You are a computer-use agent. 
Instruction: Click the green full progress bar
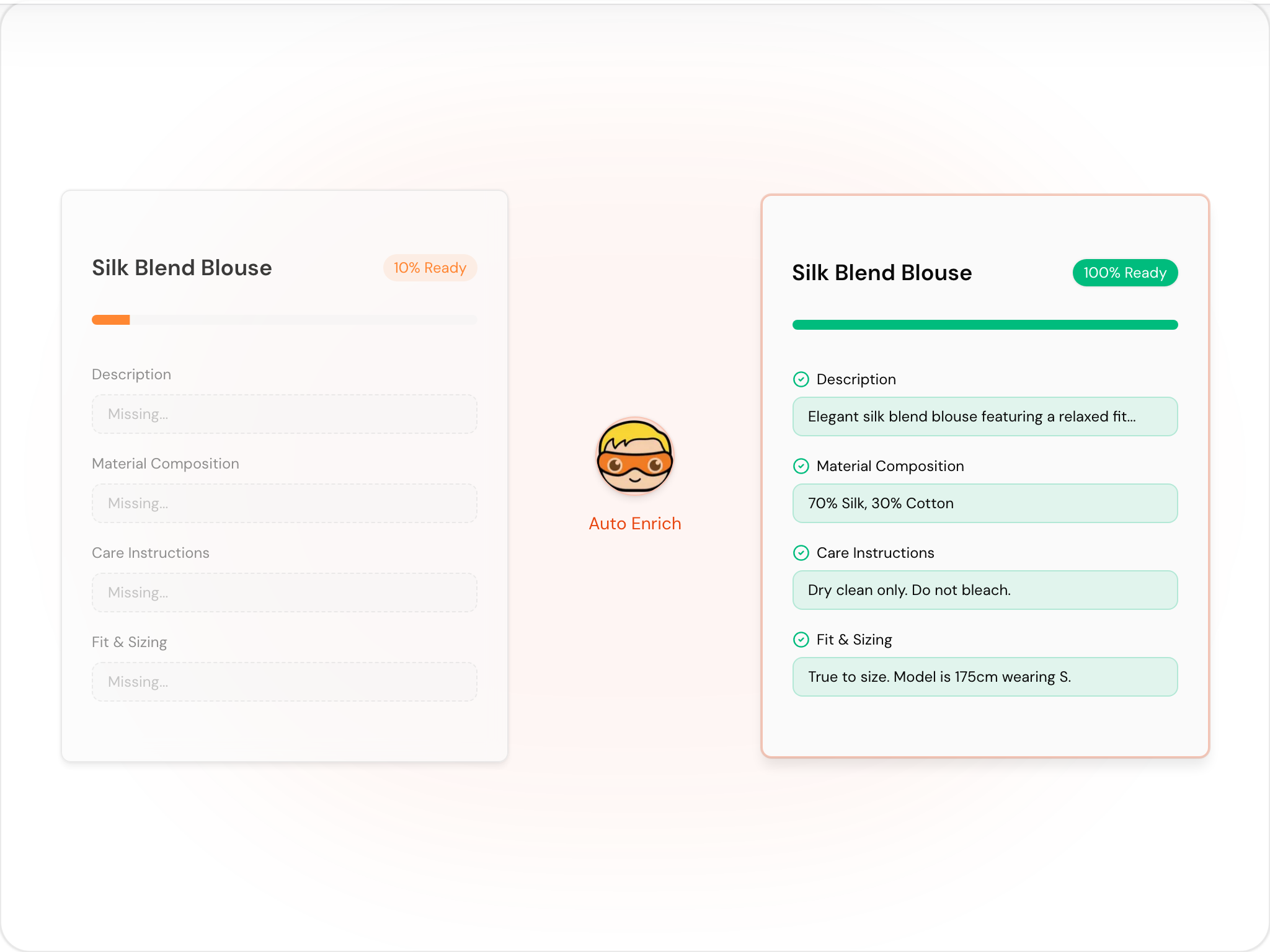click(985, 325)
